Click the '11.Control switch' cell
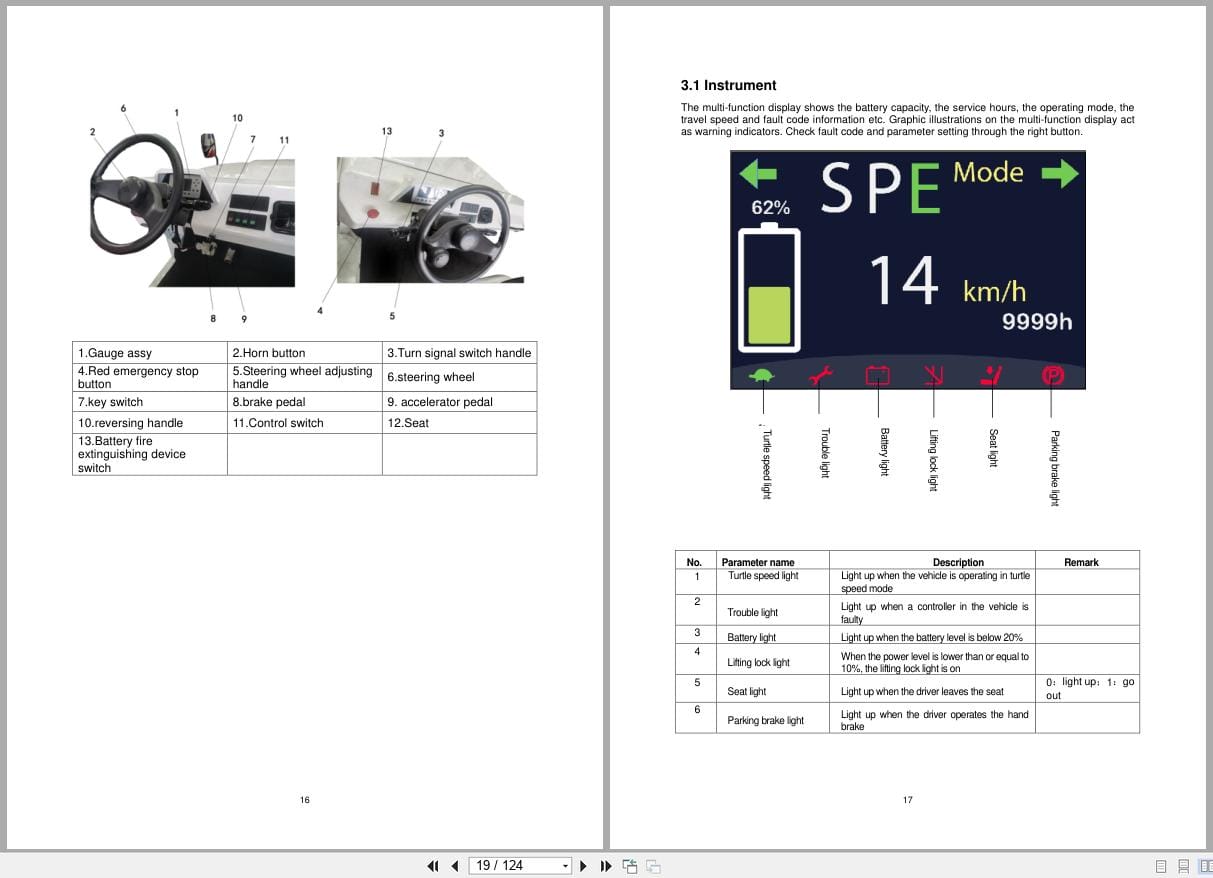The image size is (1213, 878). click(305, 423)
